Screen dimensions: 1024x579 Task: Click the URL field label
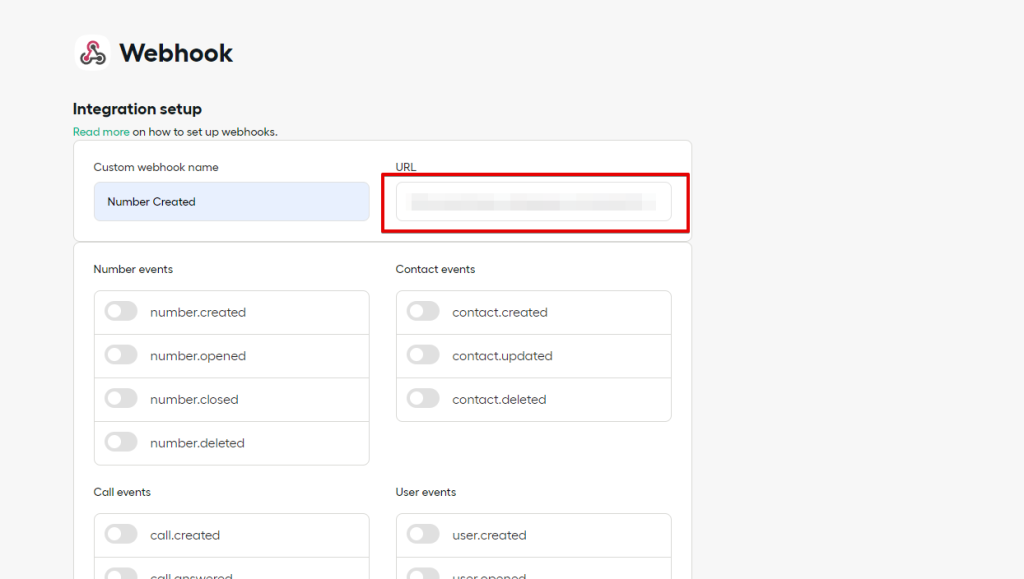coord(406,167)
